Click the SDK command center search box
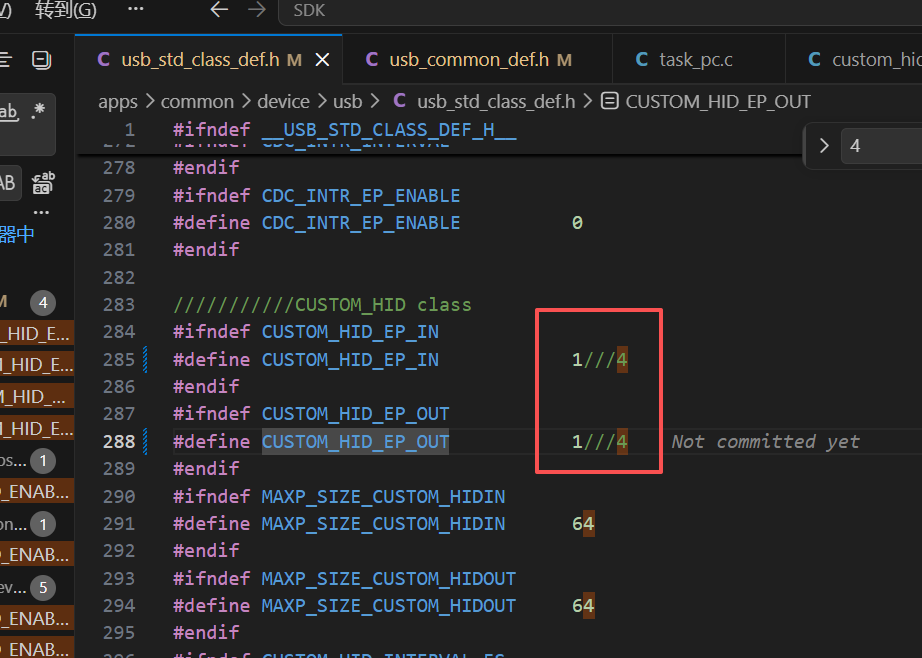 point(600,11)
